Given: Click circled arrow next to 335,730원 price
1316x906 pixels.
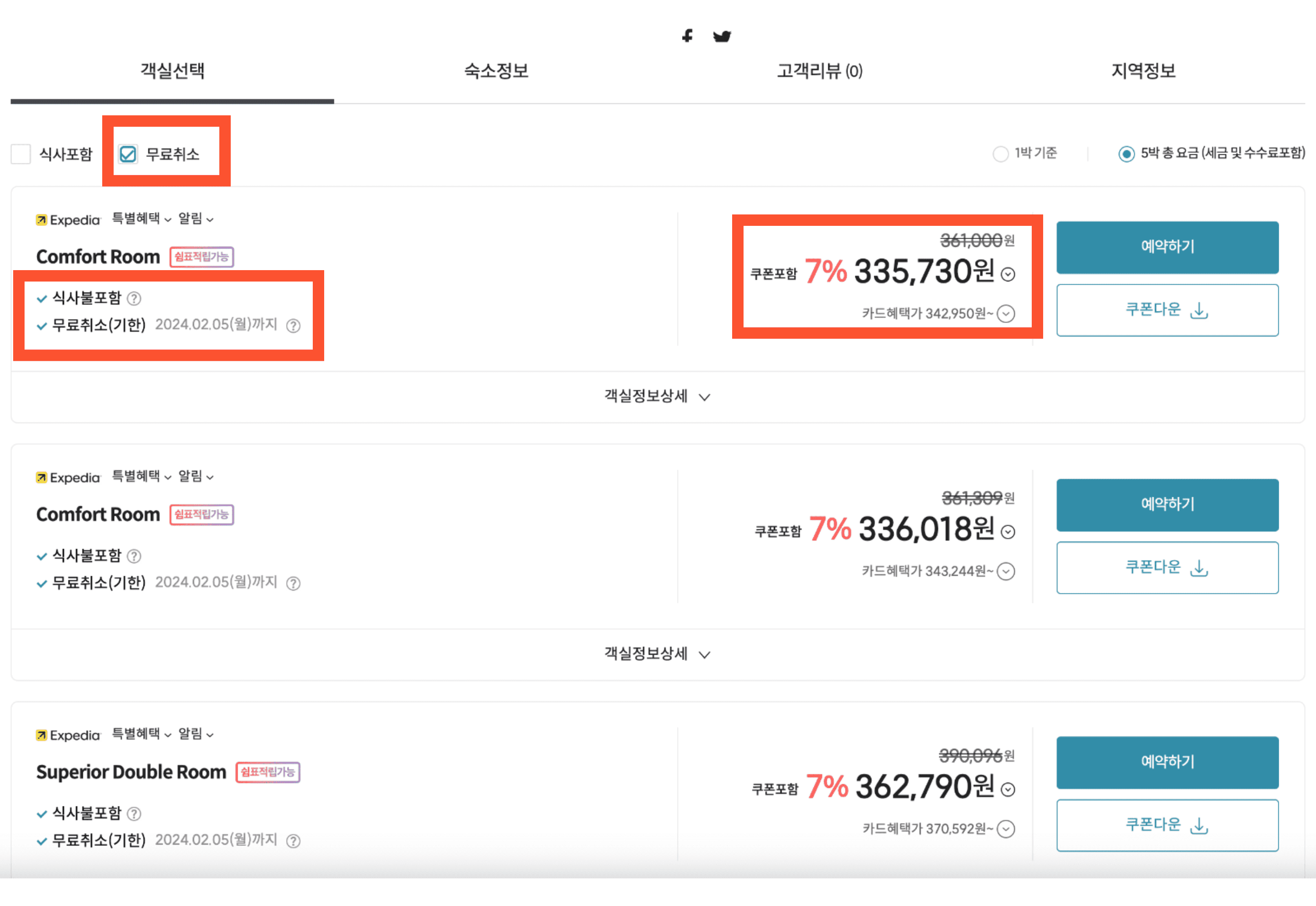Looking at the screenshot, I should [1008, 275].
